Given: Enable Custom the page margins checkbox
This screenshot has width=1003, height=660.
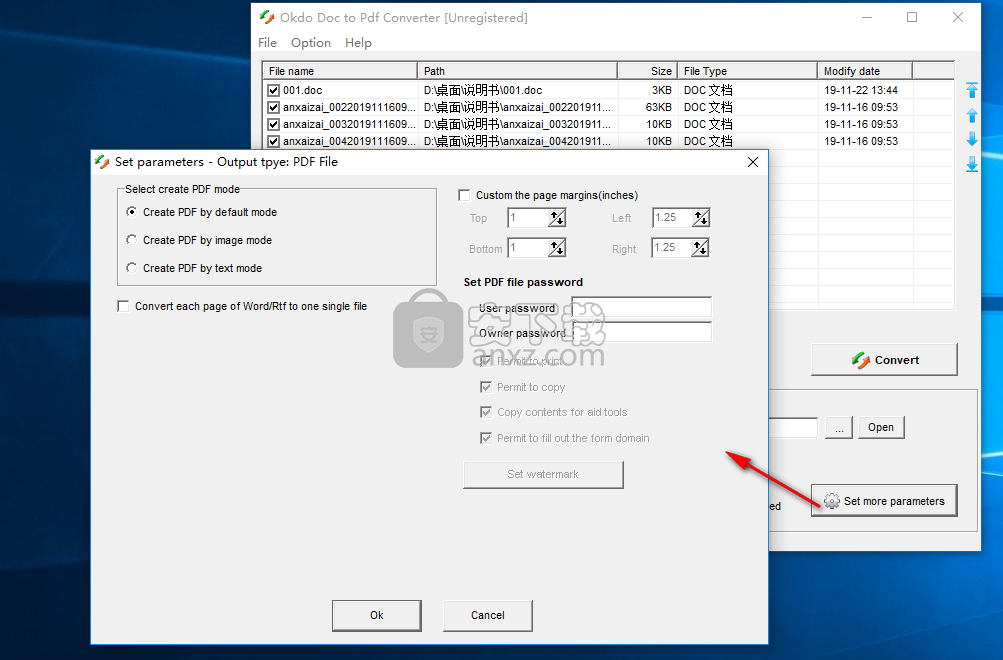Looking at the screenshot, I should pos(464,195).
